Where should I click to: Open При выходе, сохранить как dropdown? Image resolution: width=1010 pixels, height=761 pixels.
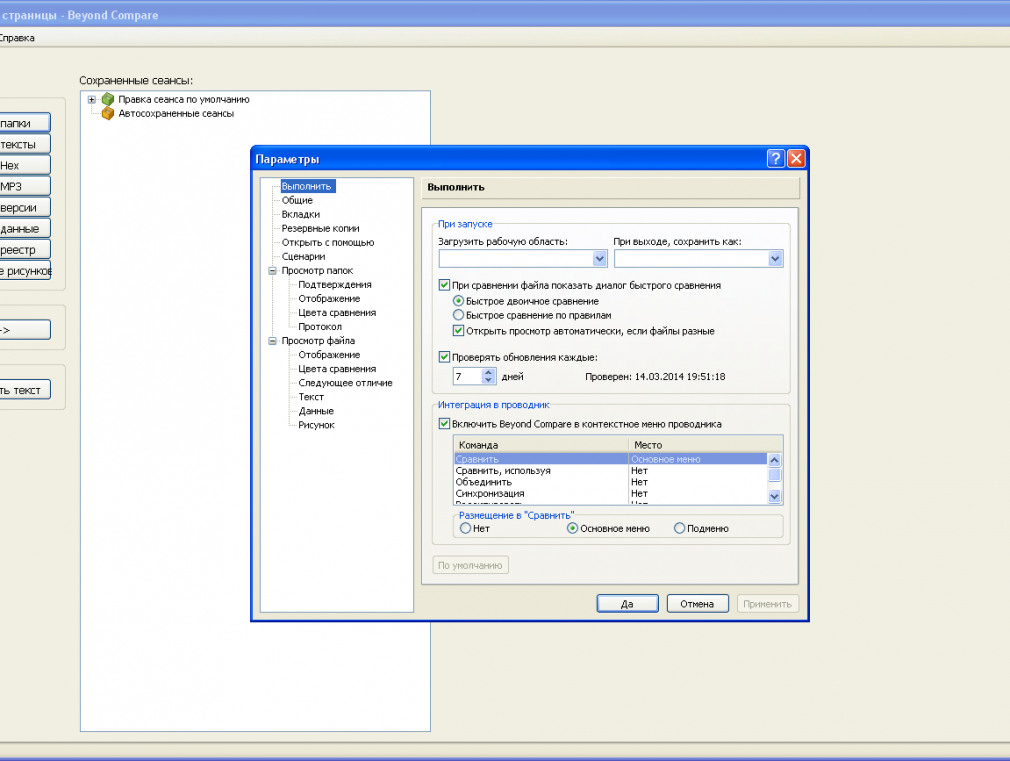775,258
